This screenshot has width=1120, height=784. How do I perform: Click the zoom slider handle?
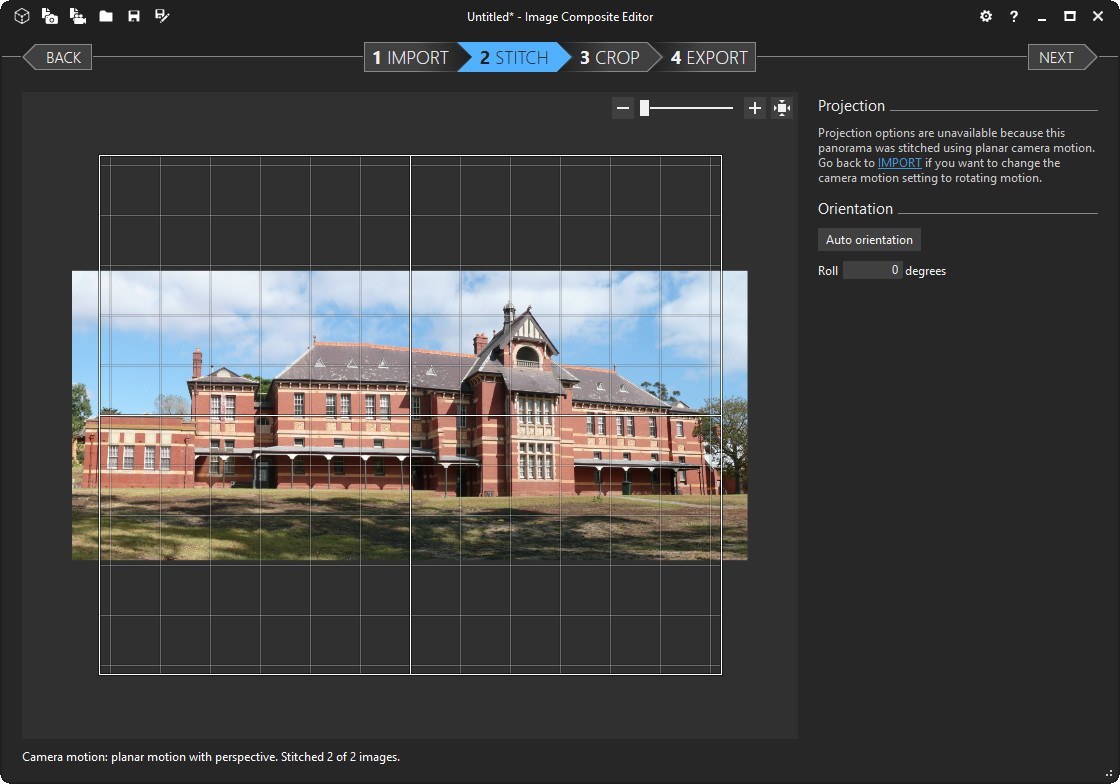(x=643, y=107)
